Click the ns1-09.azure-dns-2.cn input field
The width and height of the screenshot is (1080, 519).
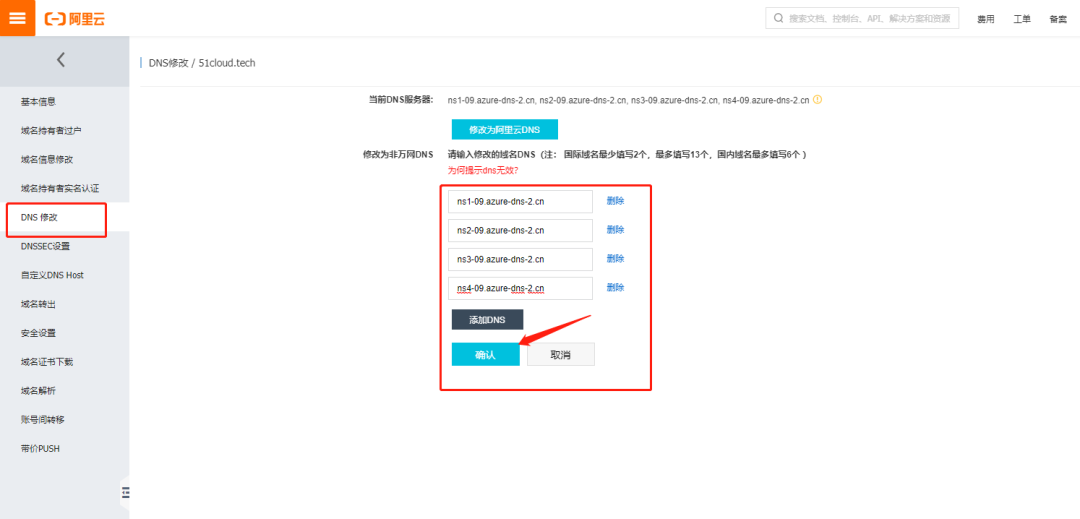coord(520,202)
